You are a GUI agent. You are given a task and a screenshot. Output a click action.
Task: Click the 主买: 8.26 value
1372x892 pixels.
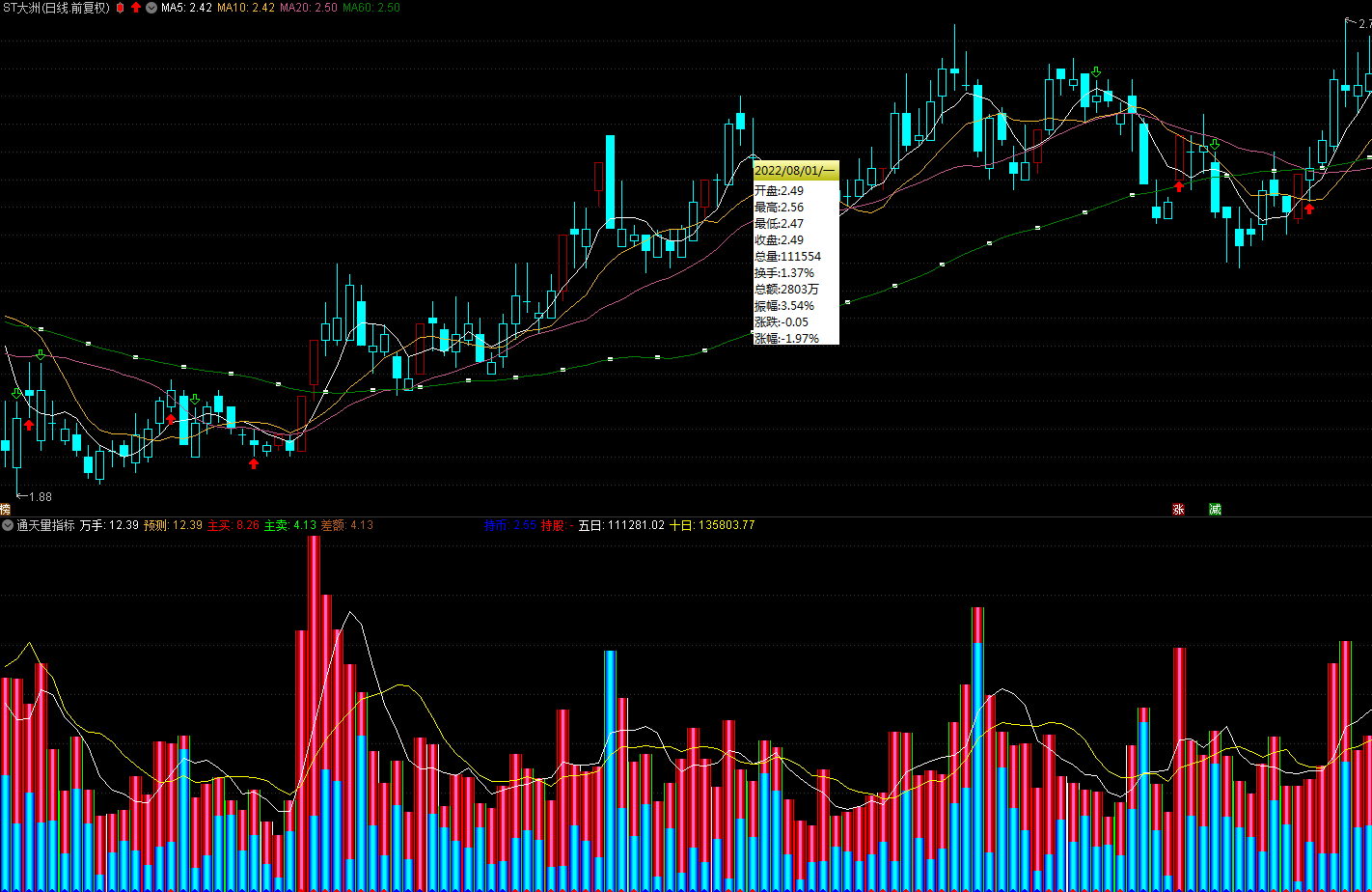tap(233, 525)
